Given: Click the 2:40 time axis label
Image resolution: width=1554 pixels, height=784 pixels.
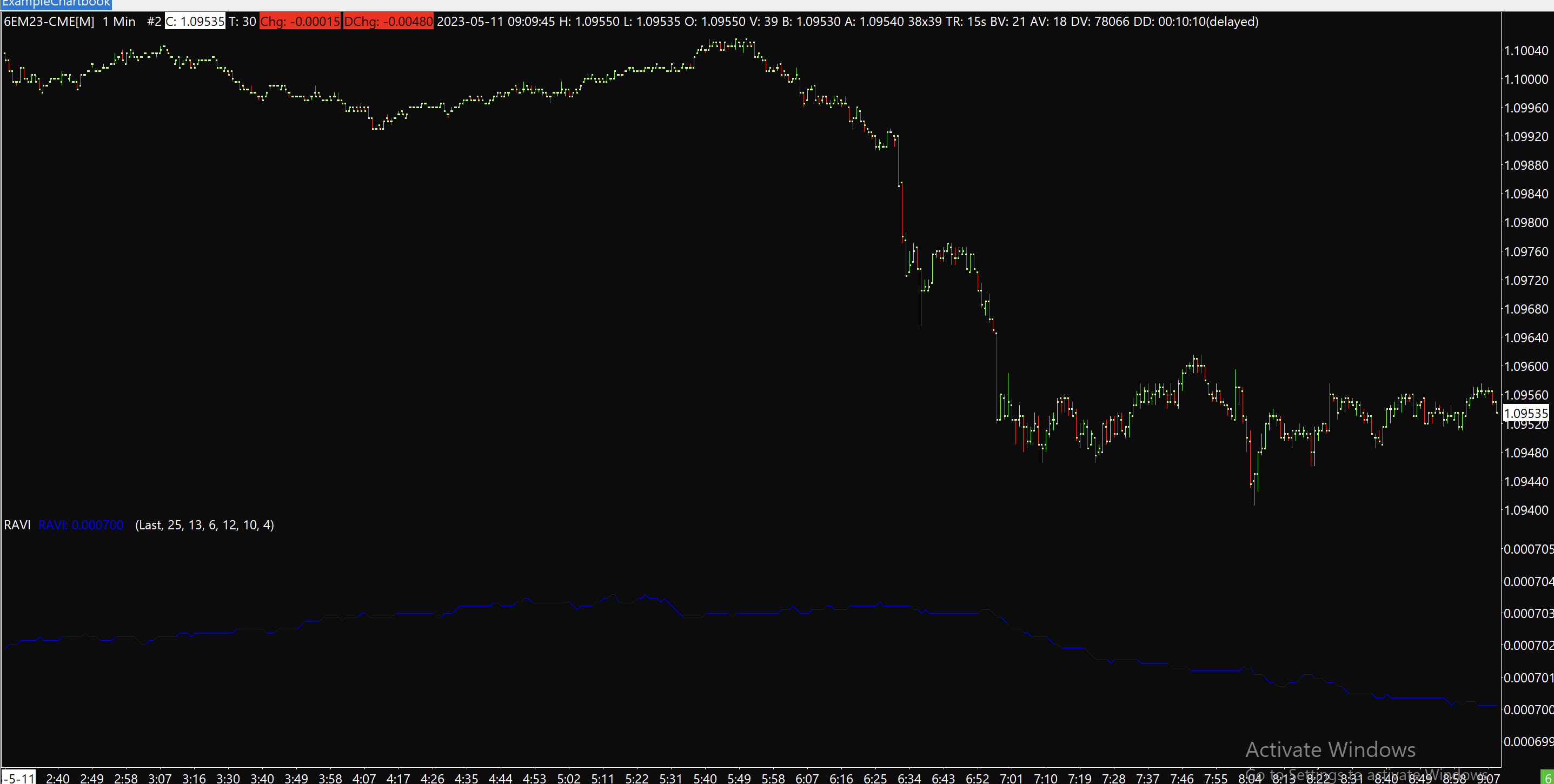Looking at the screenshot, I should click(57, 778).
